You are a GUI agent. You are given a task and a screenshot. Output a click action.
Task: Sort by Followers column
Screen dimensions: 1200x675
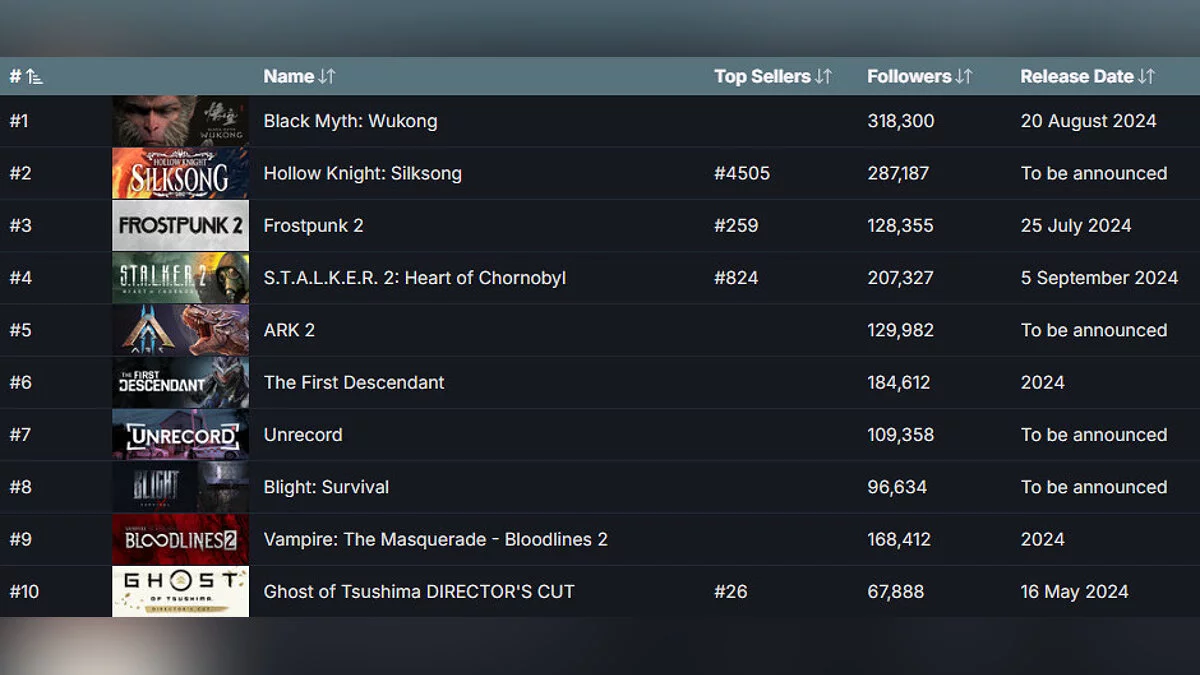tap(919, 76)
